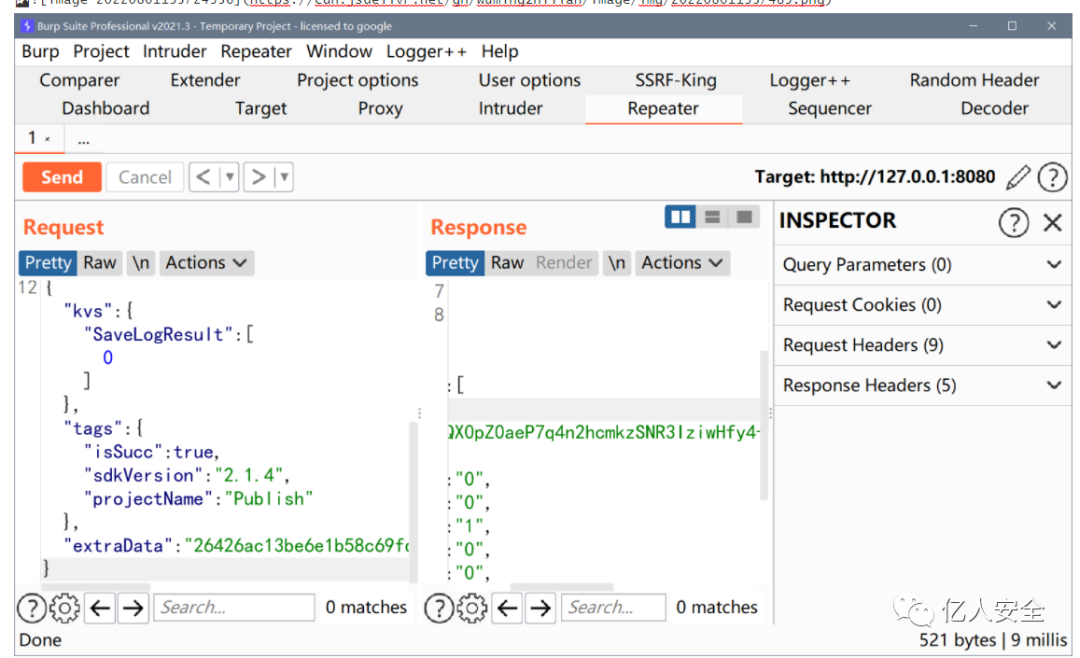Image resolution: width=1080 pixels, height=658 pixels.
Task: Close Repeater tab 1
Action: [48, 139]
